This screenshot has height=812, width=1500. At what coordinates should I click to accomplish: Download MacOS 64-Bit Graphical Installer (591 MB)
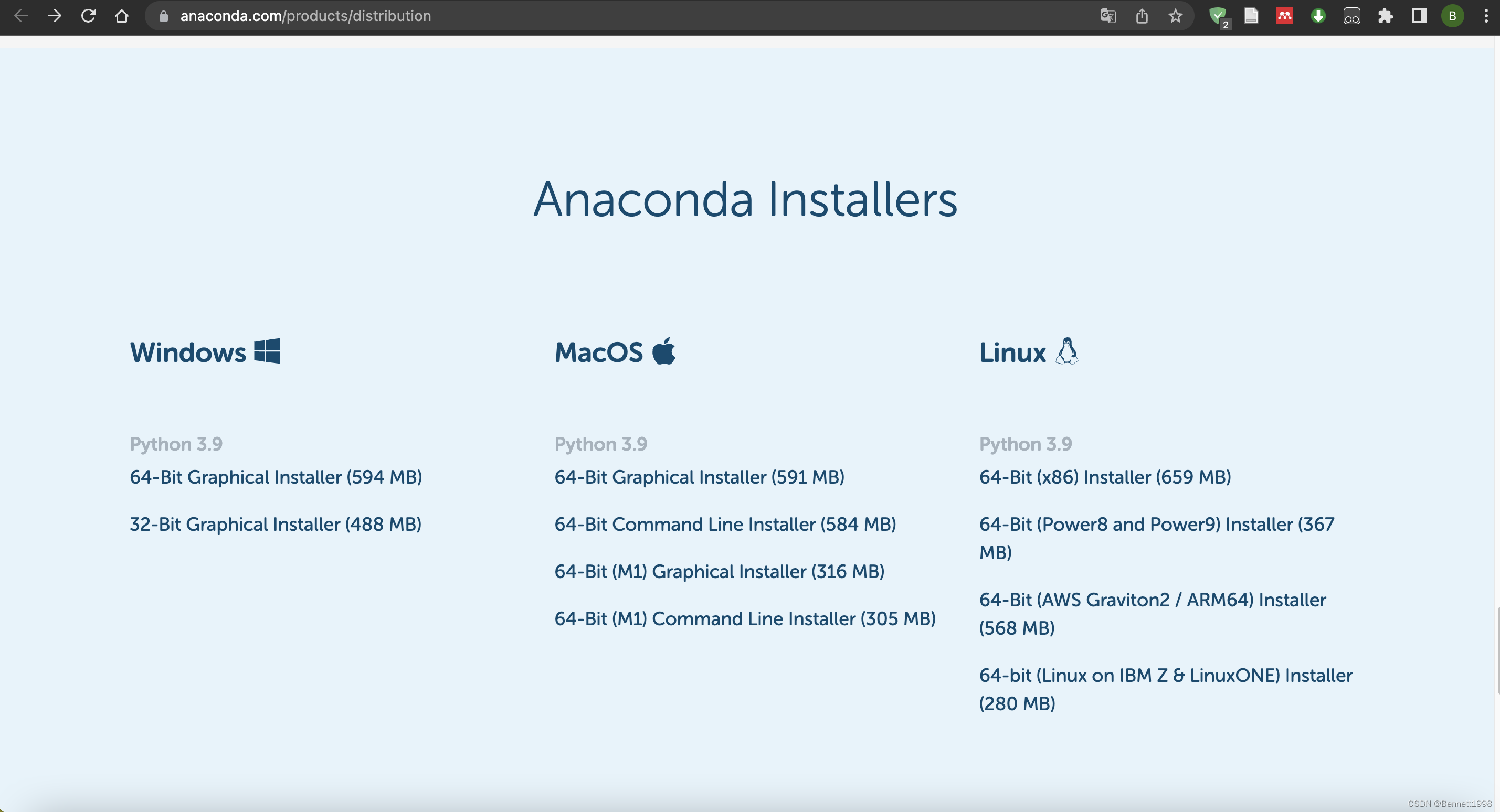(x=699, y=477)
